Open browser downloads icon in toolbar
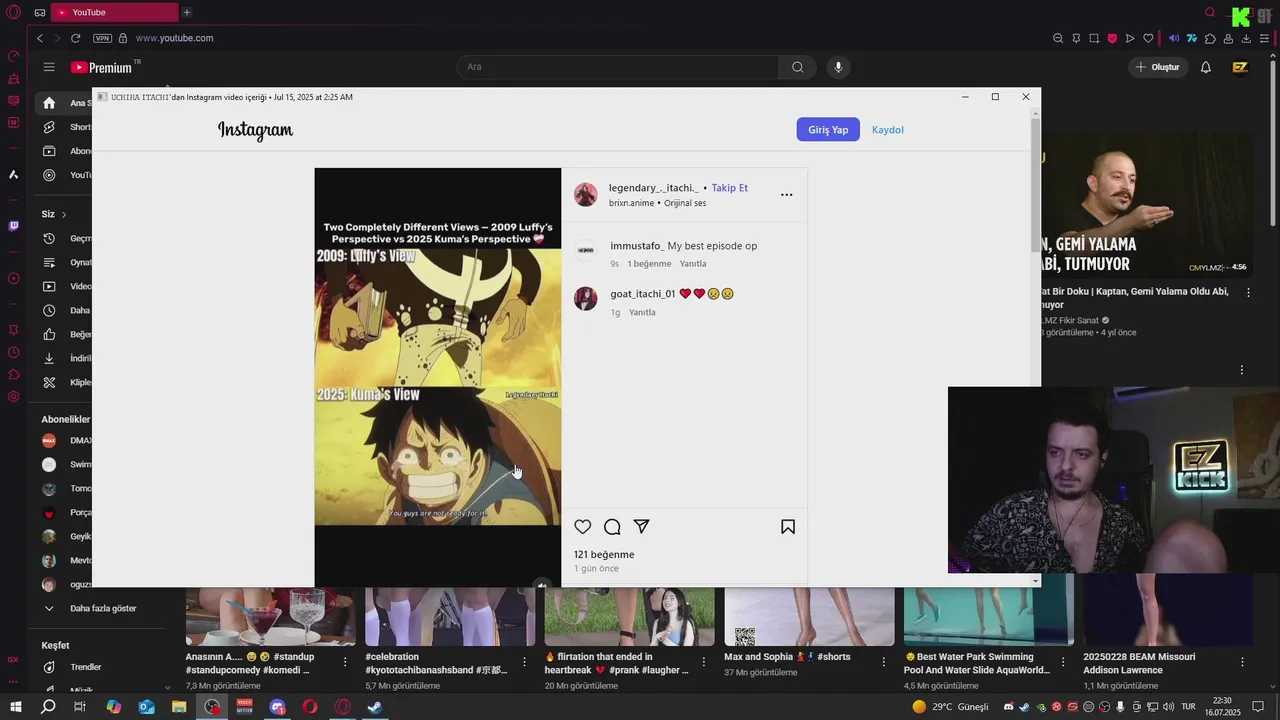 pos(1246,38)
